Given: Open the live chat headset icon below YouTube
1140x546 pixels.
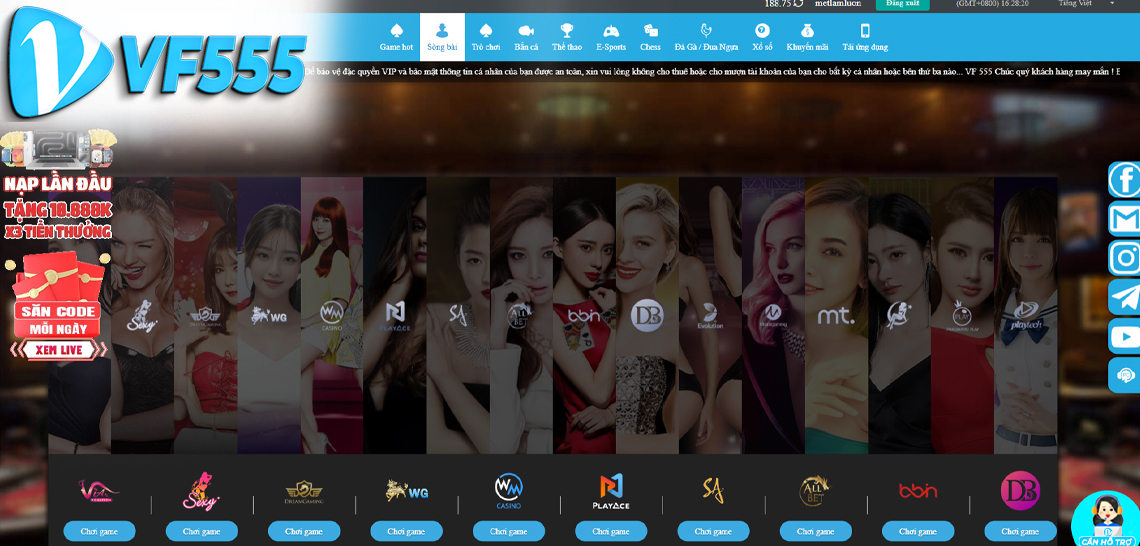Looking at the screenshot, I should (1124, 376).
